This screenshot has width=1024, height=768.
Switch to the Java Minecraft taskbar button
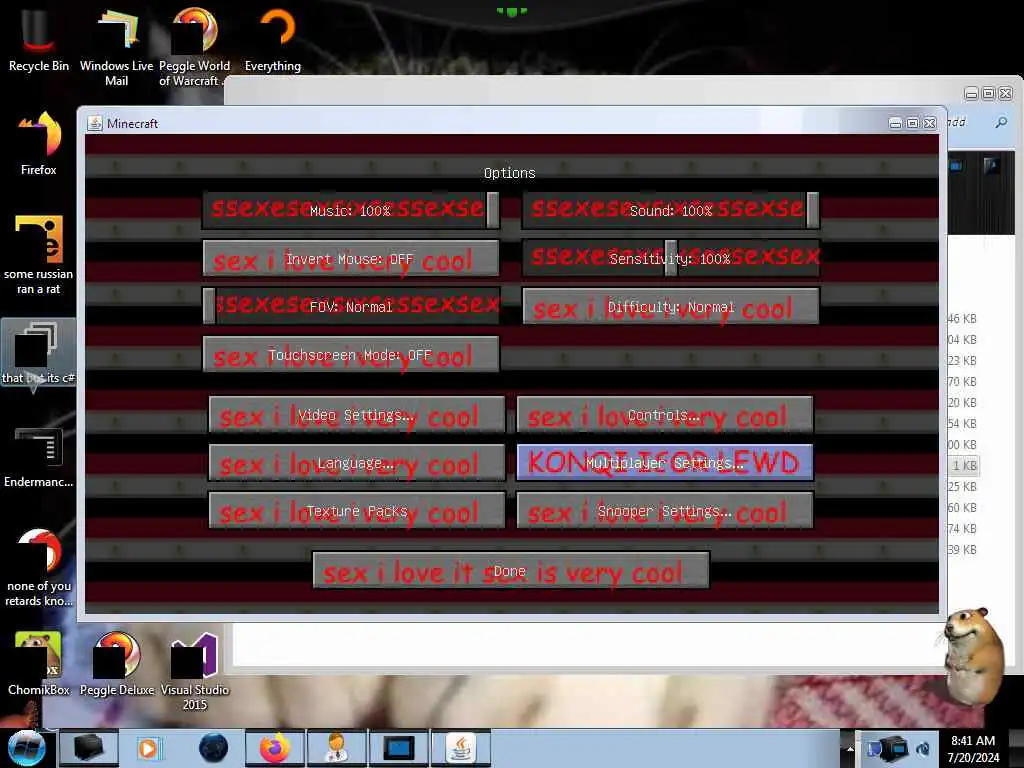tap(460, 748)
